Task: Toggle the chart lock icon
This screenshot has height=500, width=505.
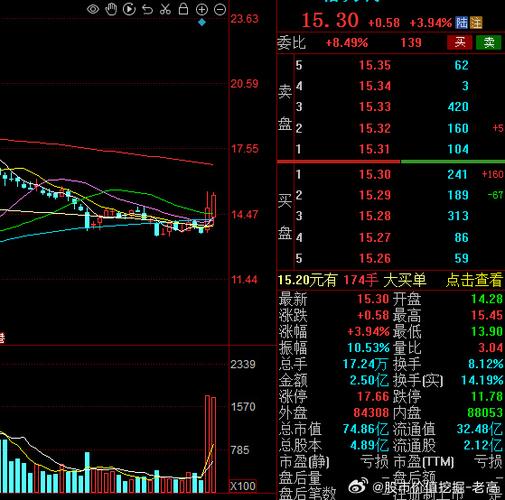Action: tap(183, 9)
